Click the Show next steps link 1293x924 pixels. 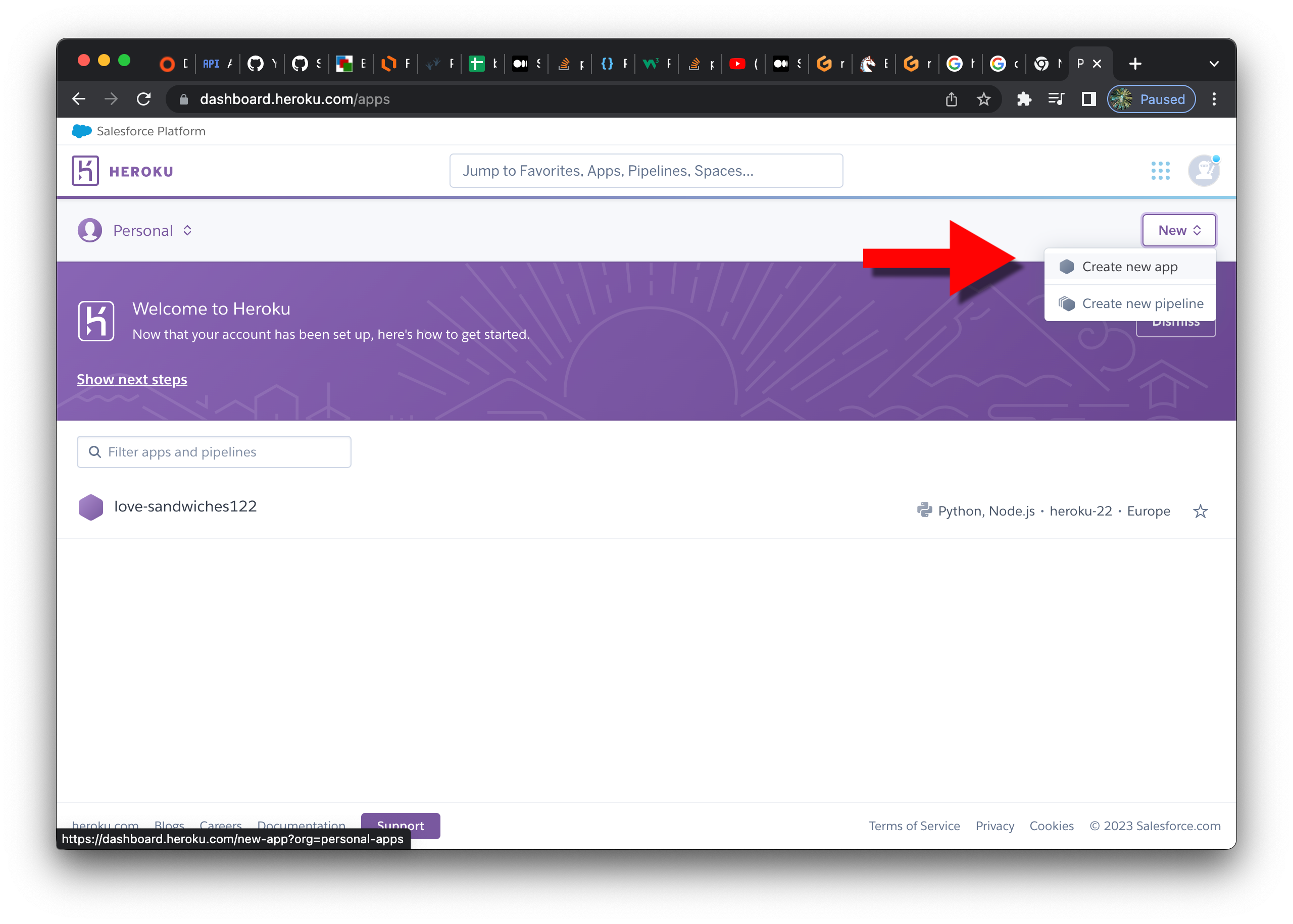[x=132, y=380]
